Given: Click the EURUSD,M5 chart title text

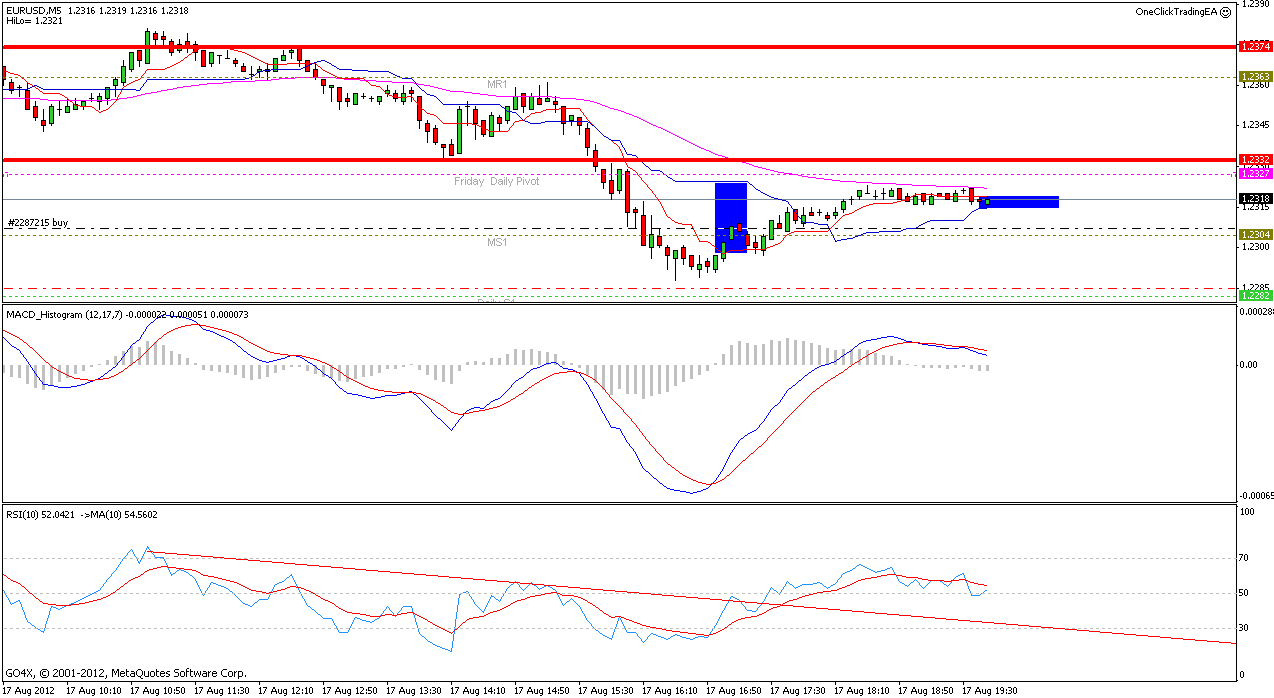Looking at the screenshot, I should (x=33, y=9).
